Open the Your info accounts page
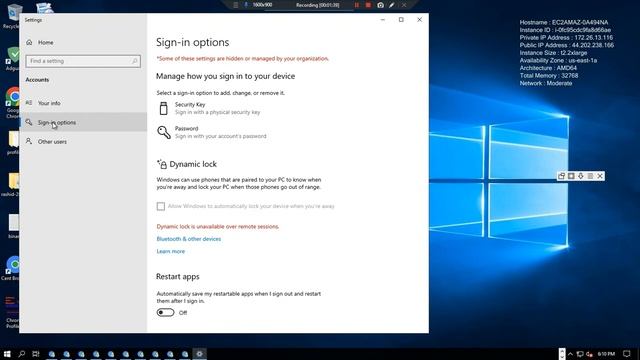The height and width of the screenshot is (360, 640). [x=83, y=103]
